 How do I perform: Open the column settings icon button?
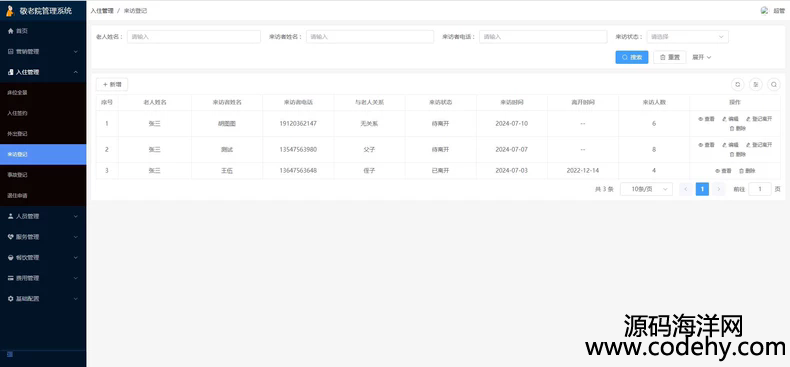tap(755, 85)
